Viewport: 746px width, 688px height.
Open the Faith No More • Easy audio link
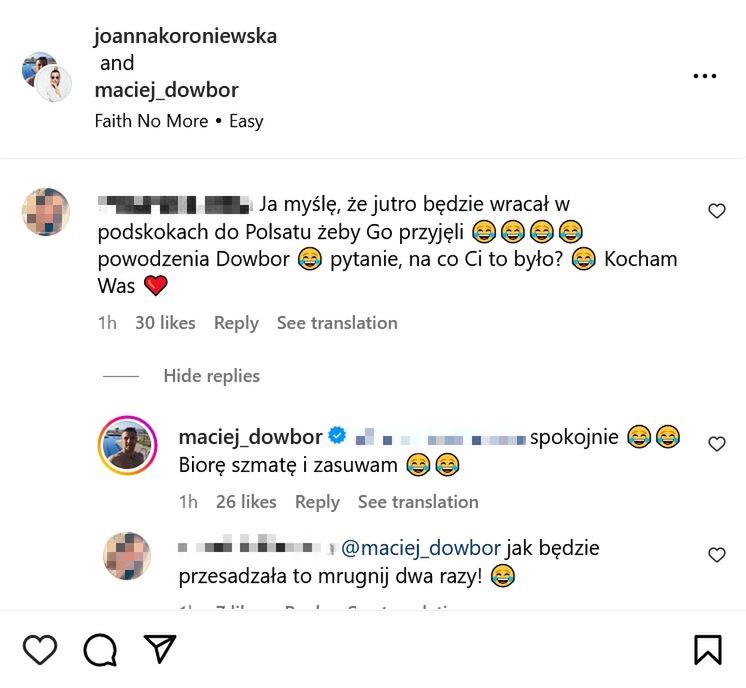(x=179, y=121)
